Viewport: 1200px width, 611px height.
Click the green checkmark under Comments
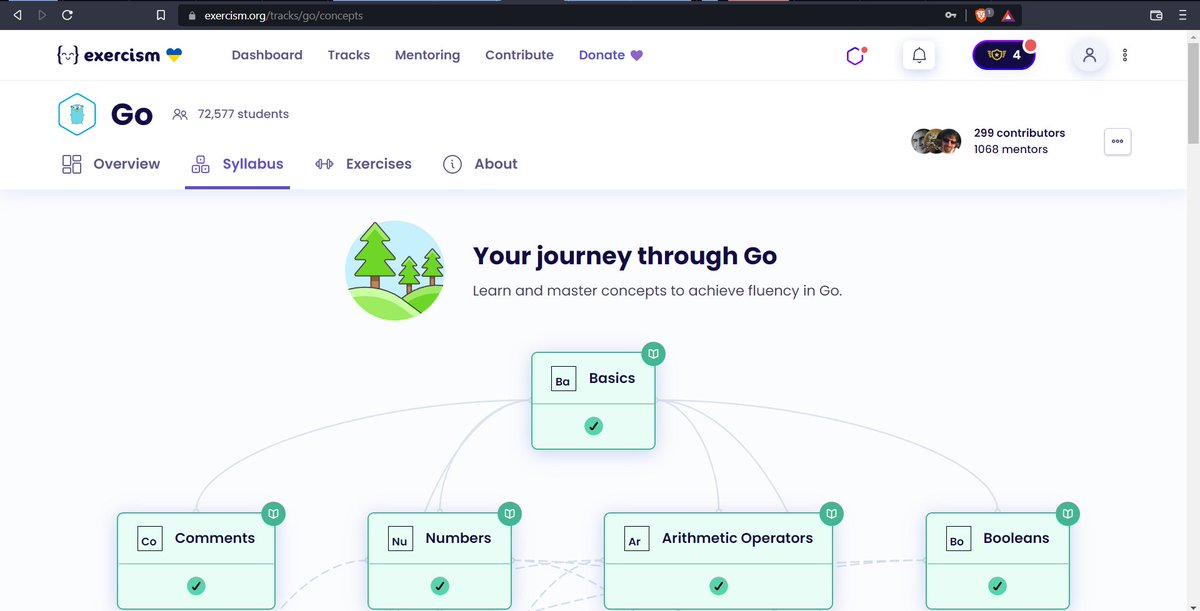pos(196,586)
